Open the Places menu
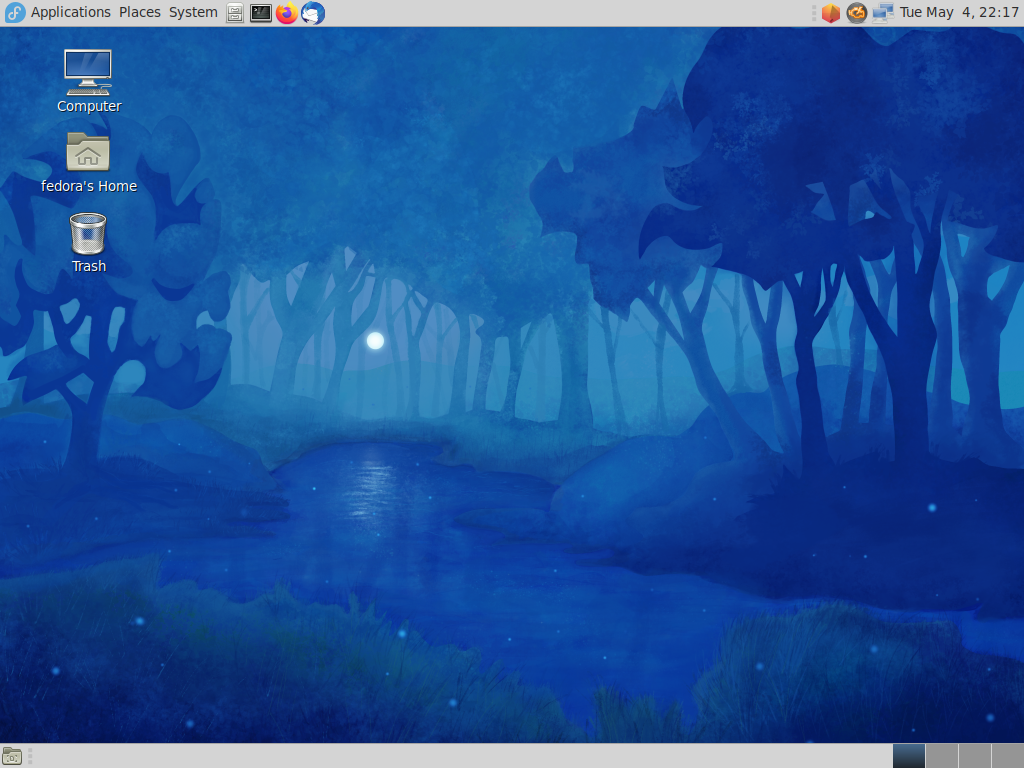This screenshot has width=1024, height=768. click(140, 12)
